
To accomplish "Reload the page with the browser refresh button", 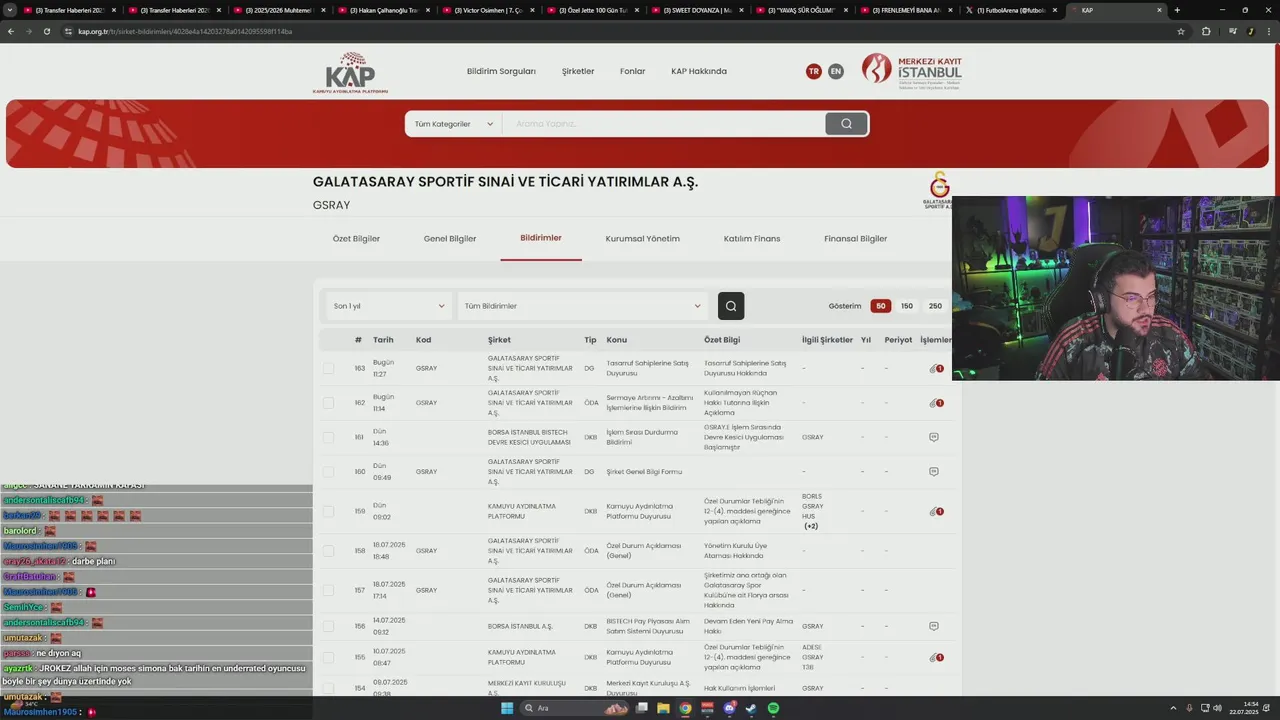I will [x=46, y=31].
